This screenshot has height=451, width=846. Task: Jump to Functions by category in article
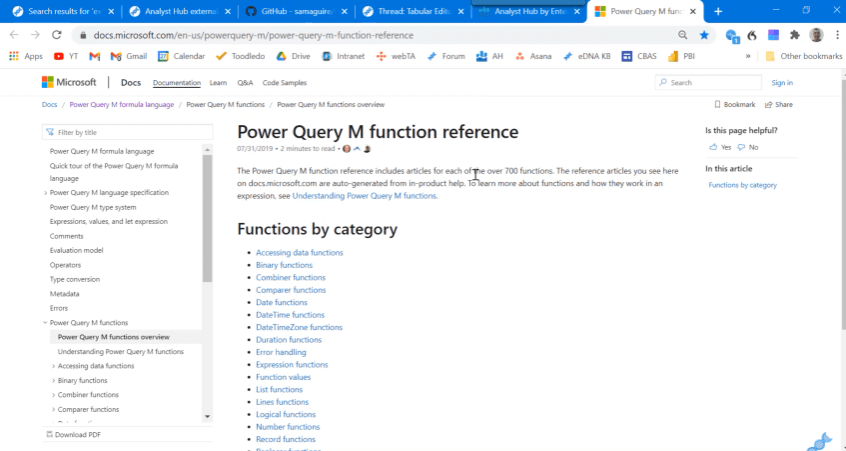click(742, 185)
